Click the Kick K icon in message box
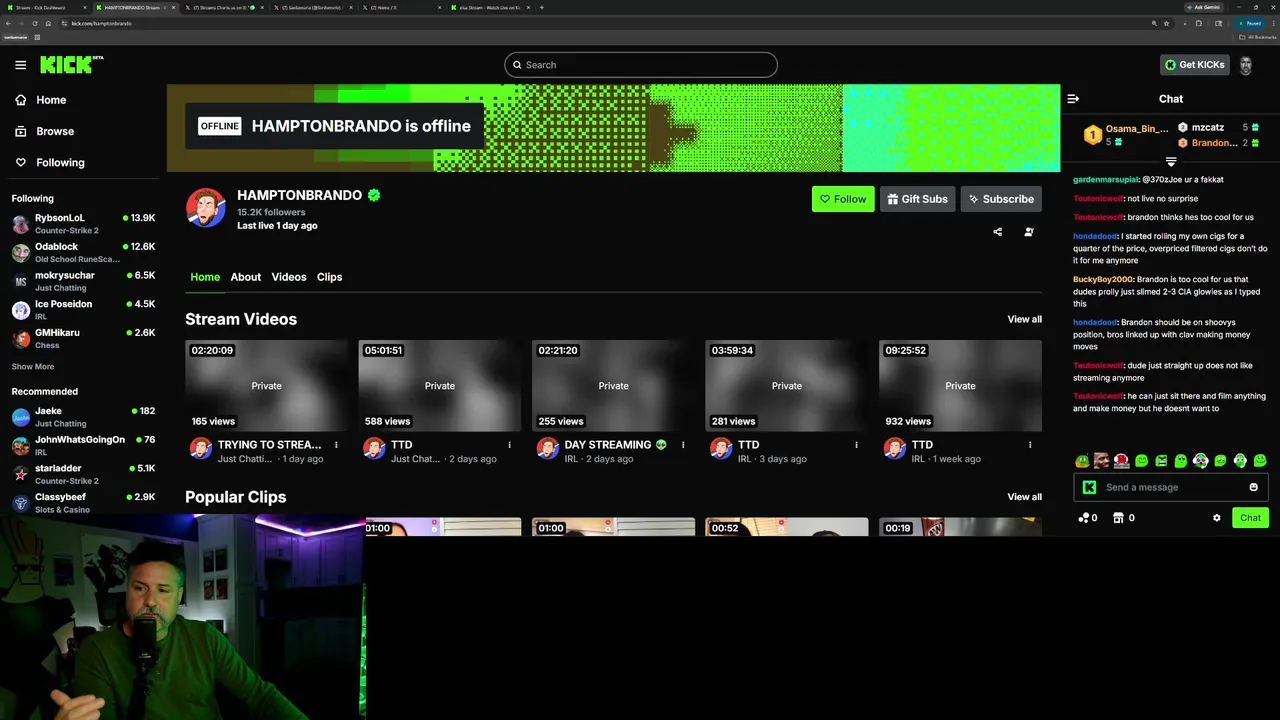 (1090, 487)
